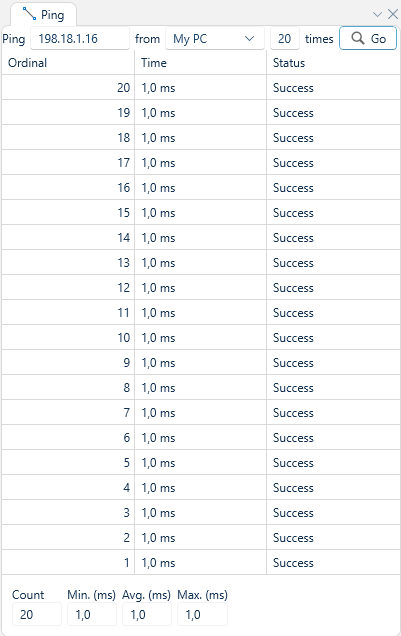Click the Min. (ms) value field
The image size is (401, 636).
[x=92, y=614]
